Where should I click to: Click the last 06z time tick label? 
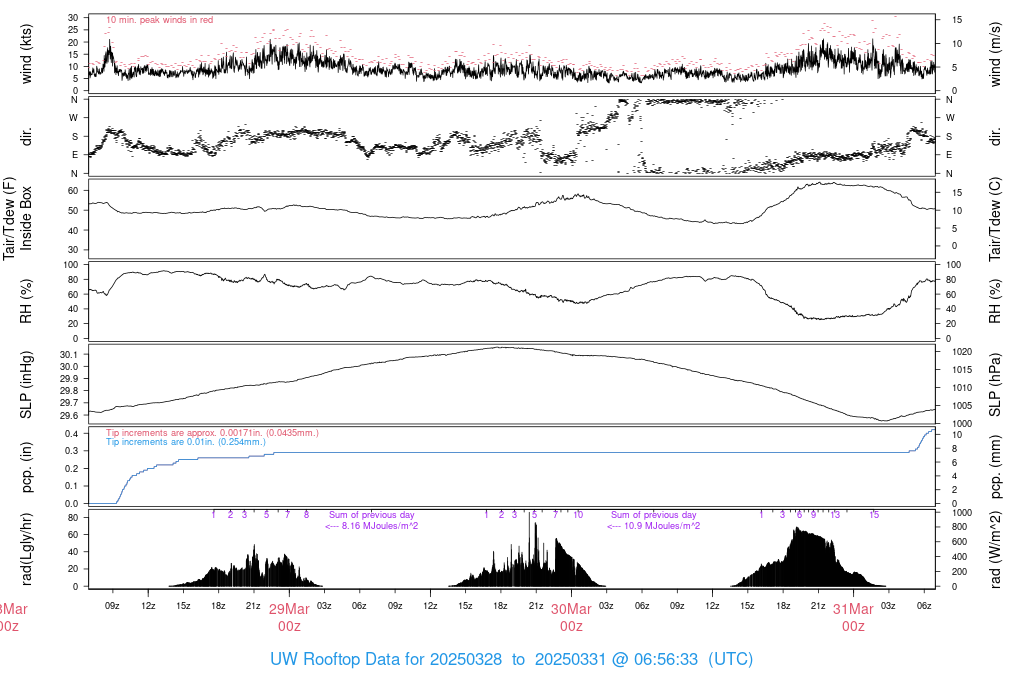click(924, 605)
